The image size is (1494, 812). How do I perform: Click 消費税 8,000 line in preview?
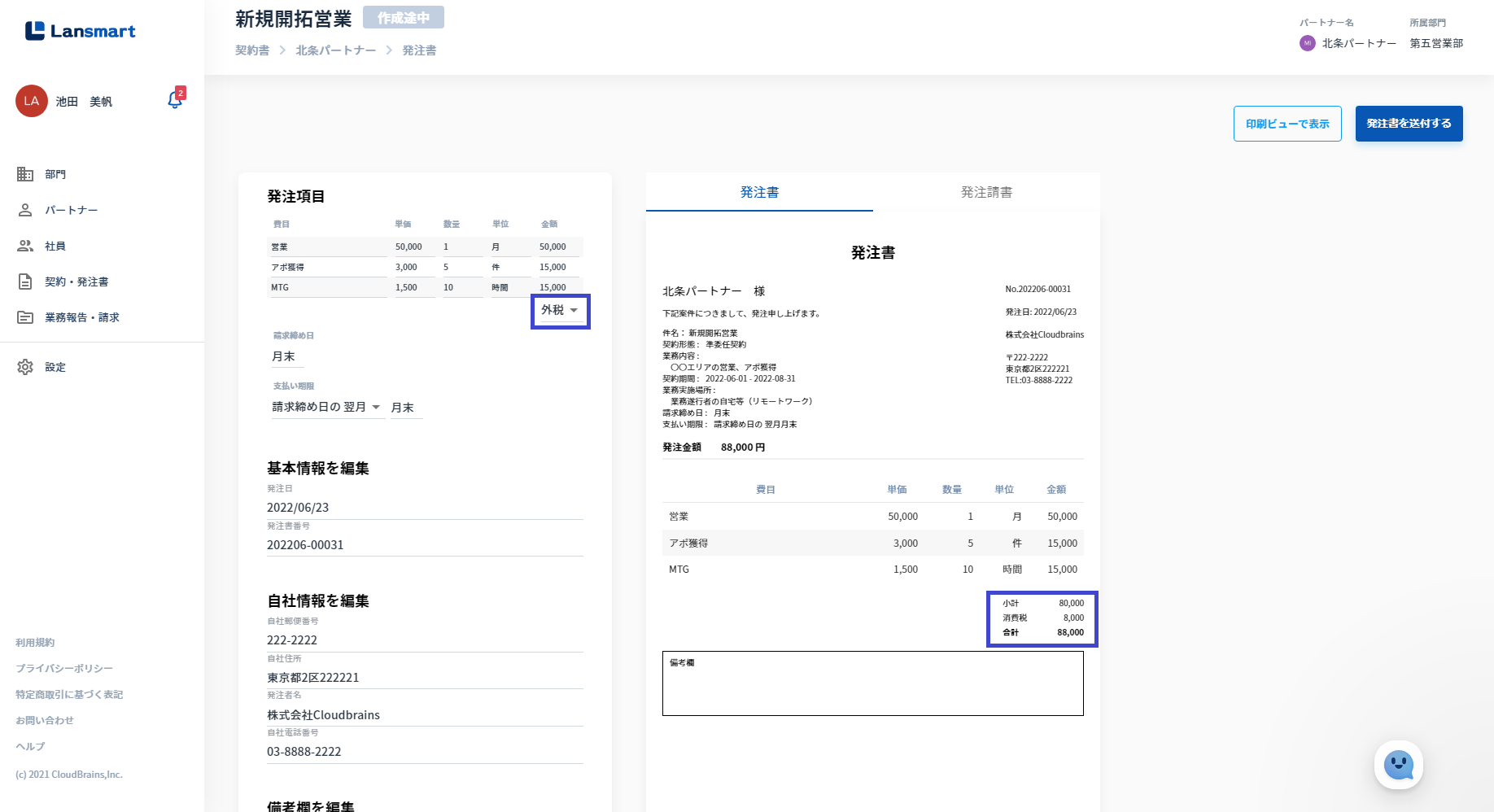coord(1043,618)
